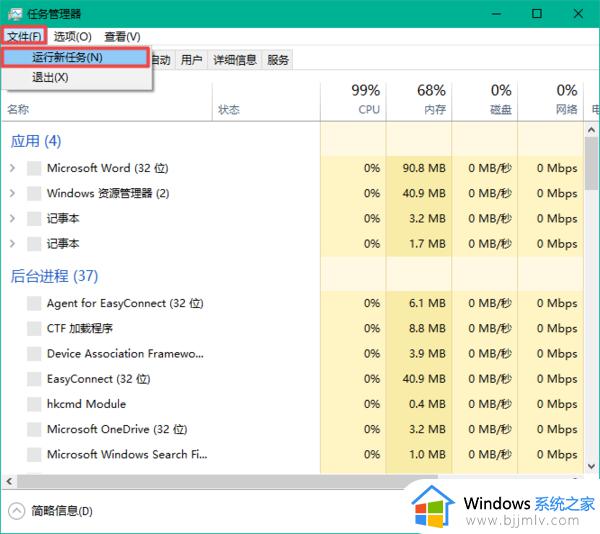Sort by the 内存 68% column header
600x534 pixels.
419,100
